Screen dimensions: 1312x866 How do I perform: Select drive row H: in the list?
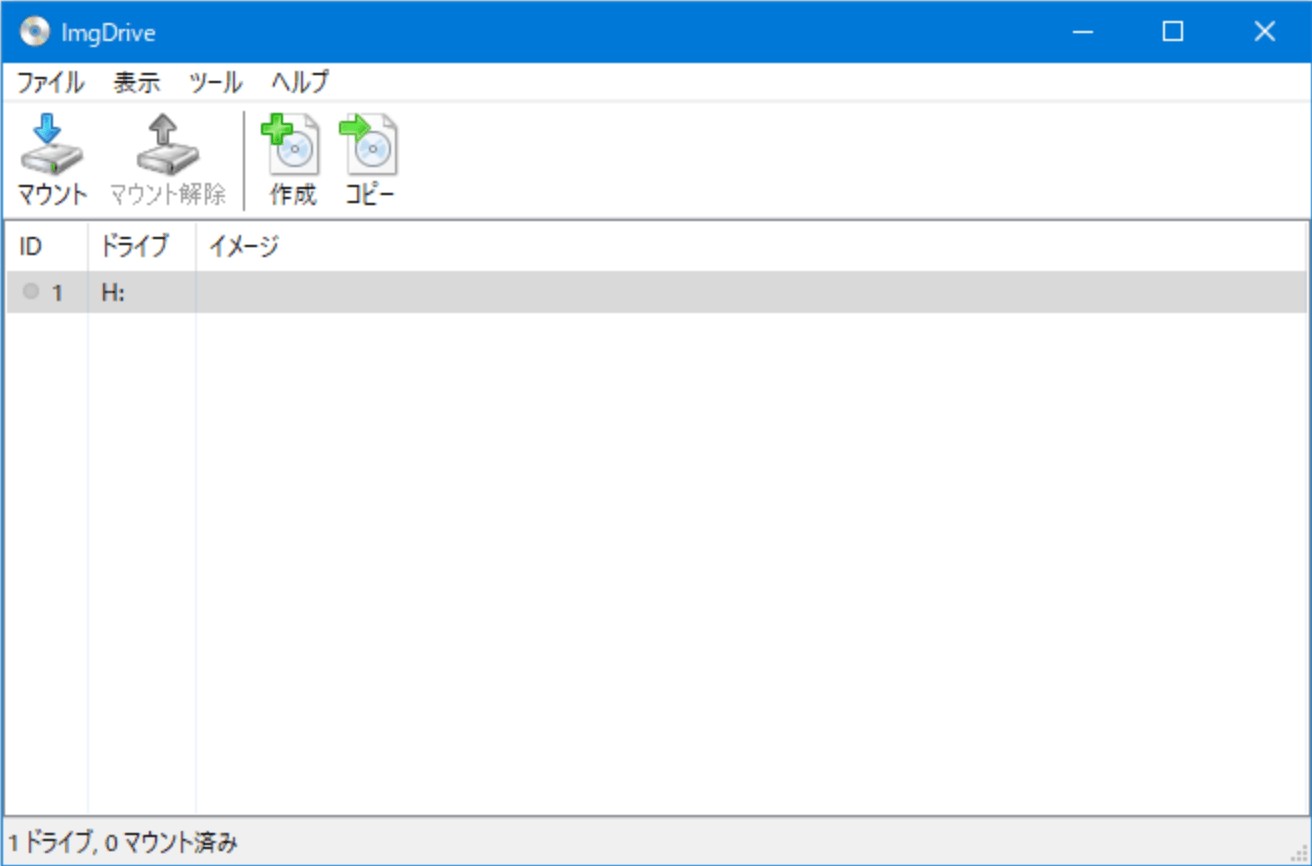coord(656,292)
